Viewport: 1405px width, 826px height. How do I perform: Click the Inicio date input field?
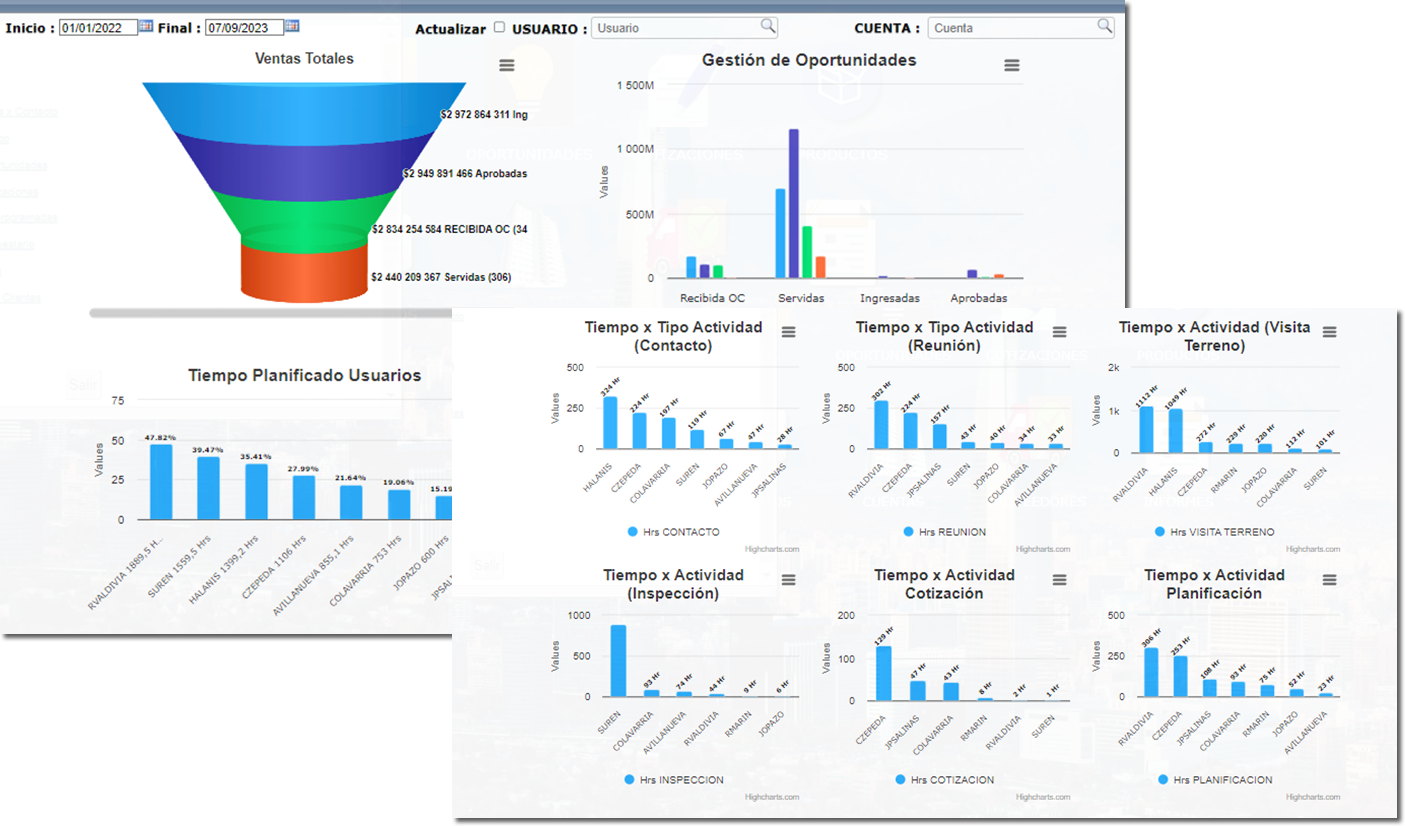click(x=98, y=28)
